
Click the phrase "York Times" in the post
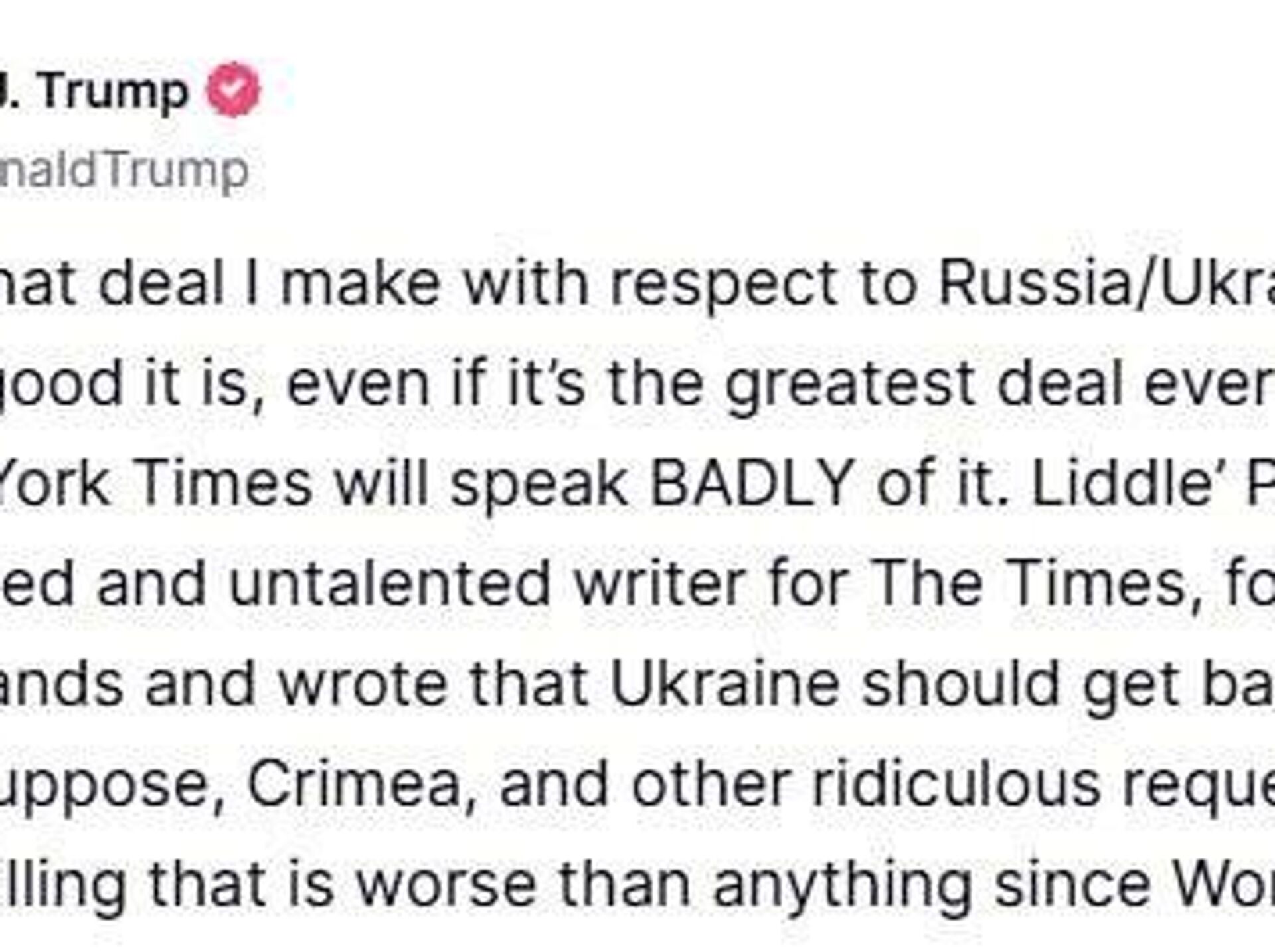153,483
